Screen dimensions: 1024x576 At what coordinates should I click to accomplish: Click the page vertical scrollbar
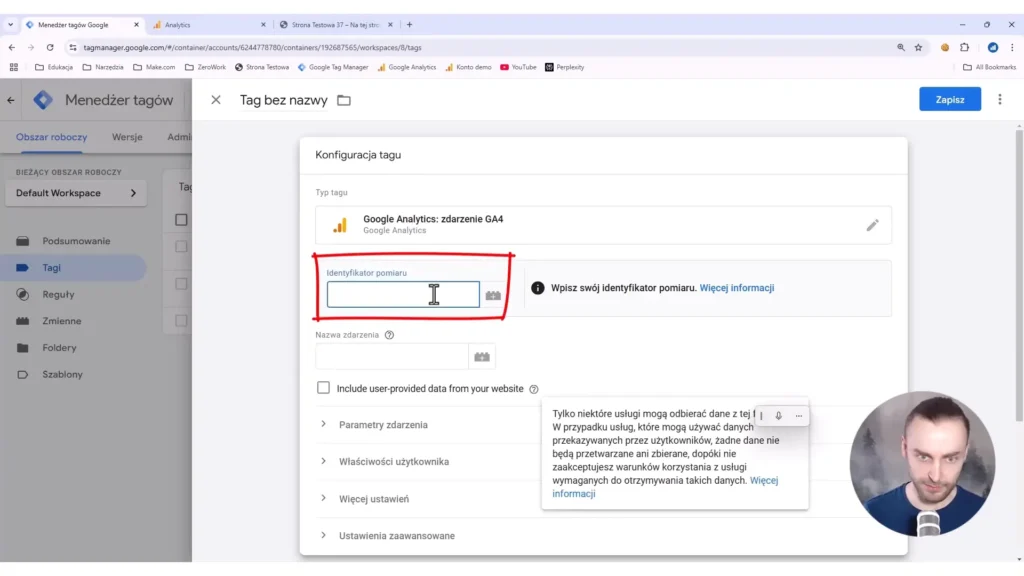1019,274
